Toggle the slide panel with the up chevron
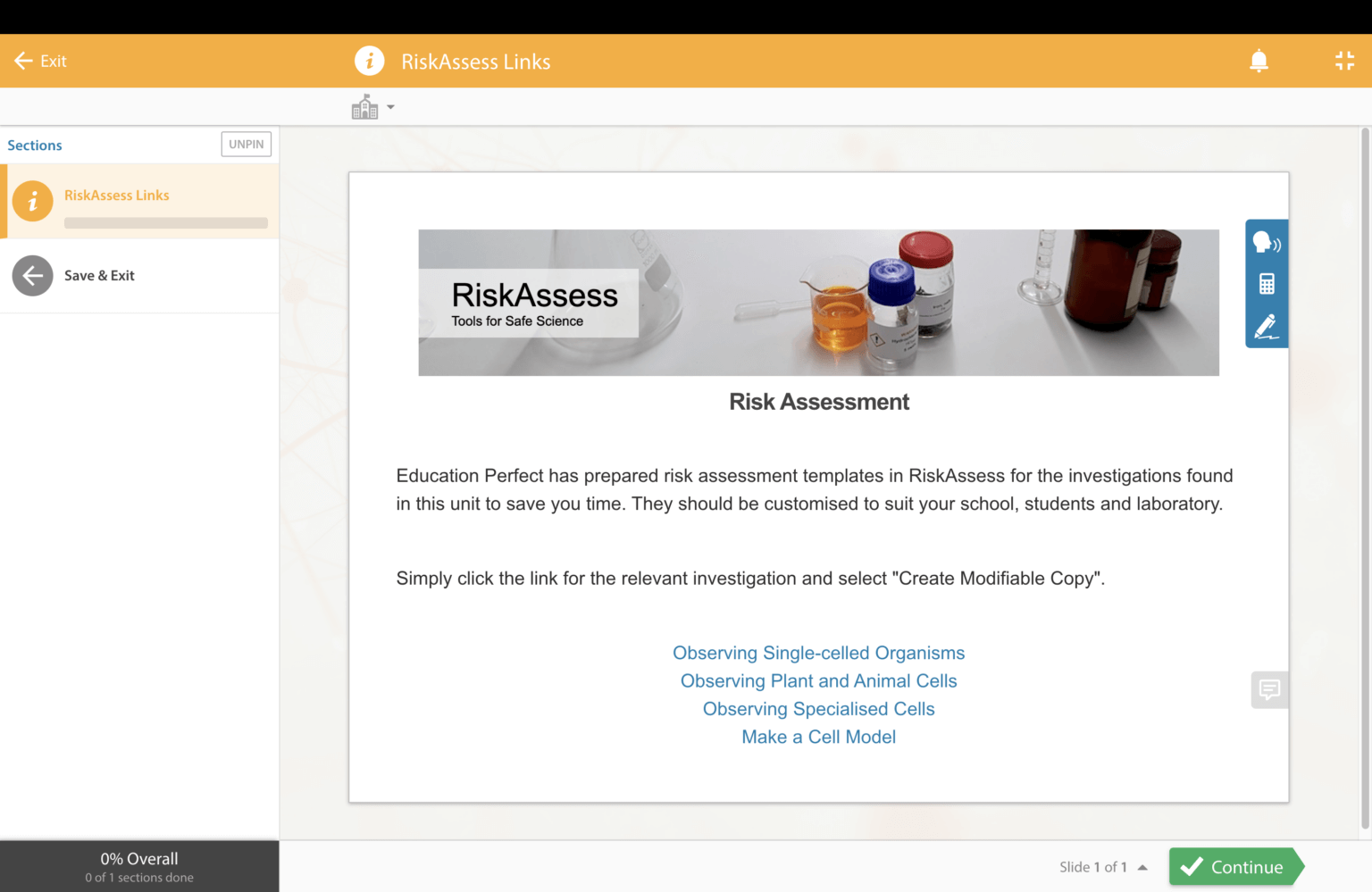The width and height of the screenshot is (1372, 892). pos(1142,866)
